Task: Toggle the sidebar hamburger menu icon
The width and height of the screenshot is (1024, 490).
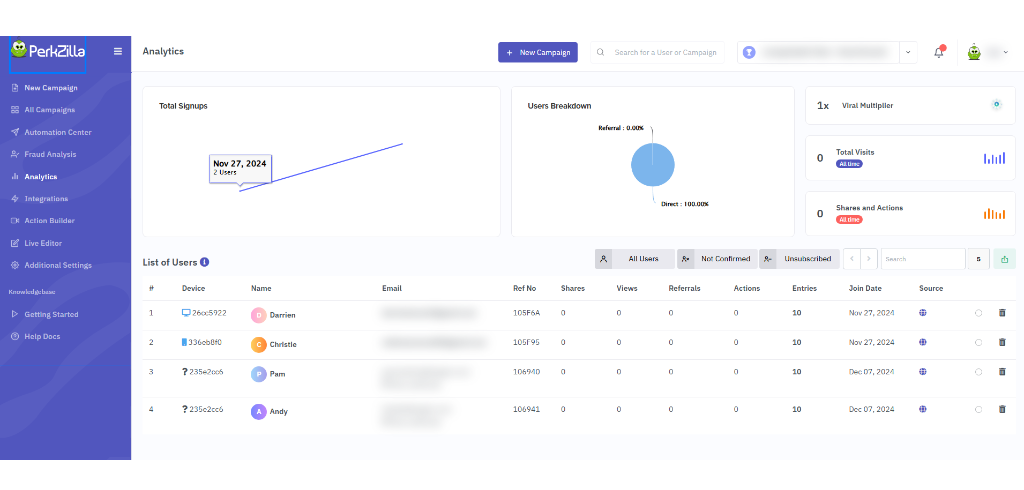Action: click(118, 51)
